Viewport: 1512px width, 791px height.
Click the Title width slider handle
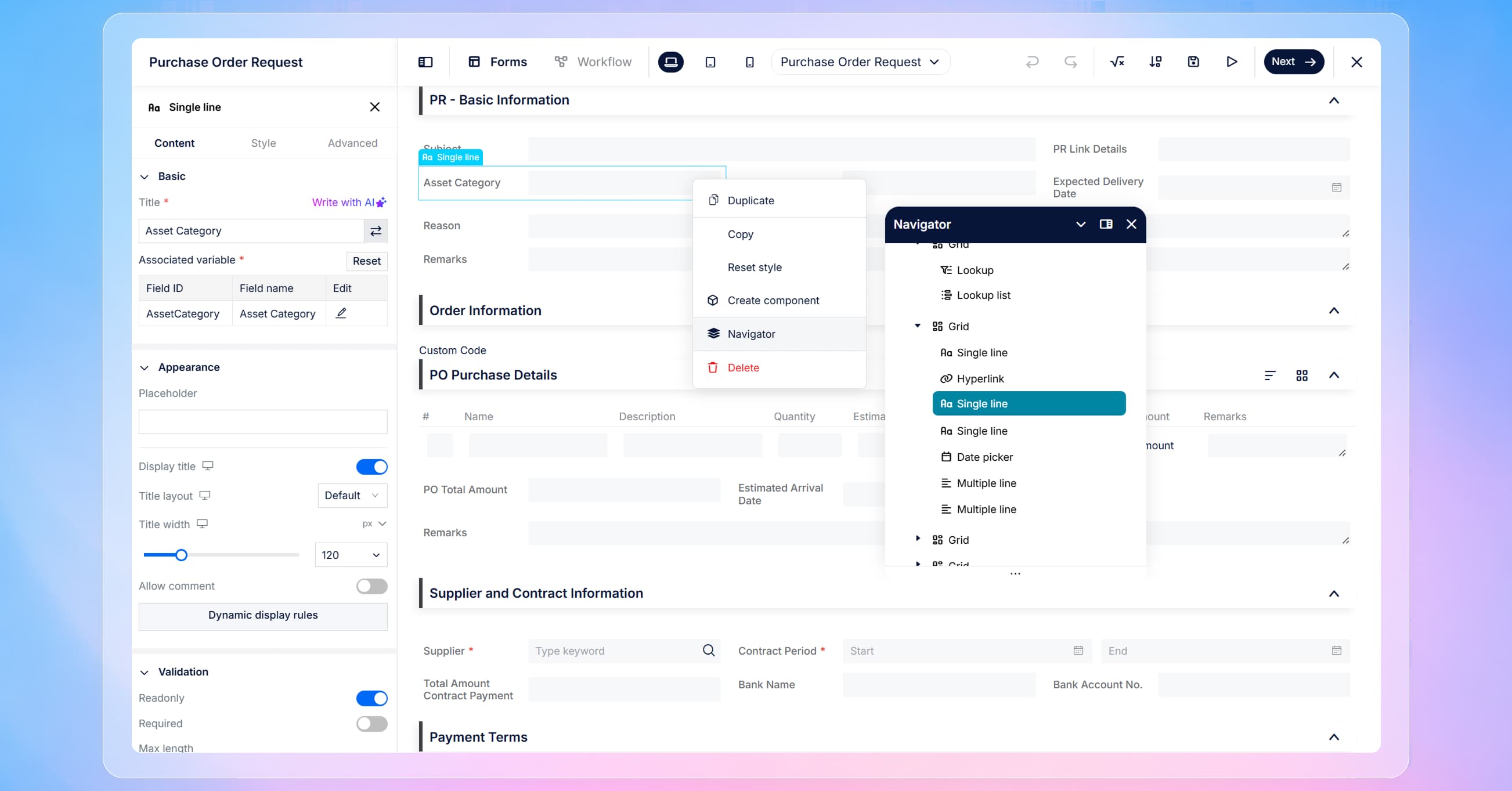[181, 555]
